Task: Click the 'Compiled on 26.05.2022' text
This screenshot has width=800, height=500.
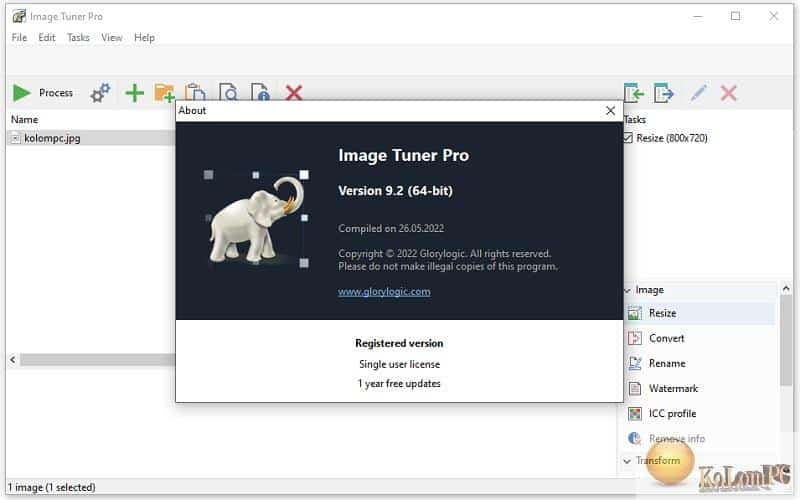Action: tap(391, 229)
